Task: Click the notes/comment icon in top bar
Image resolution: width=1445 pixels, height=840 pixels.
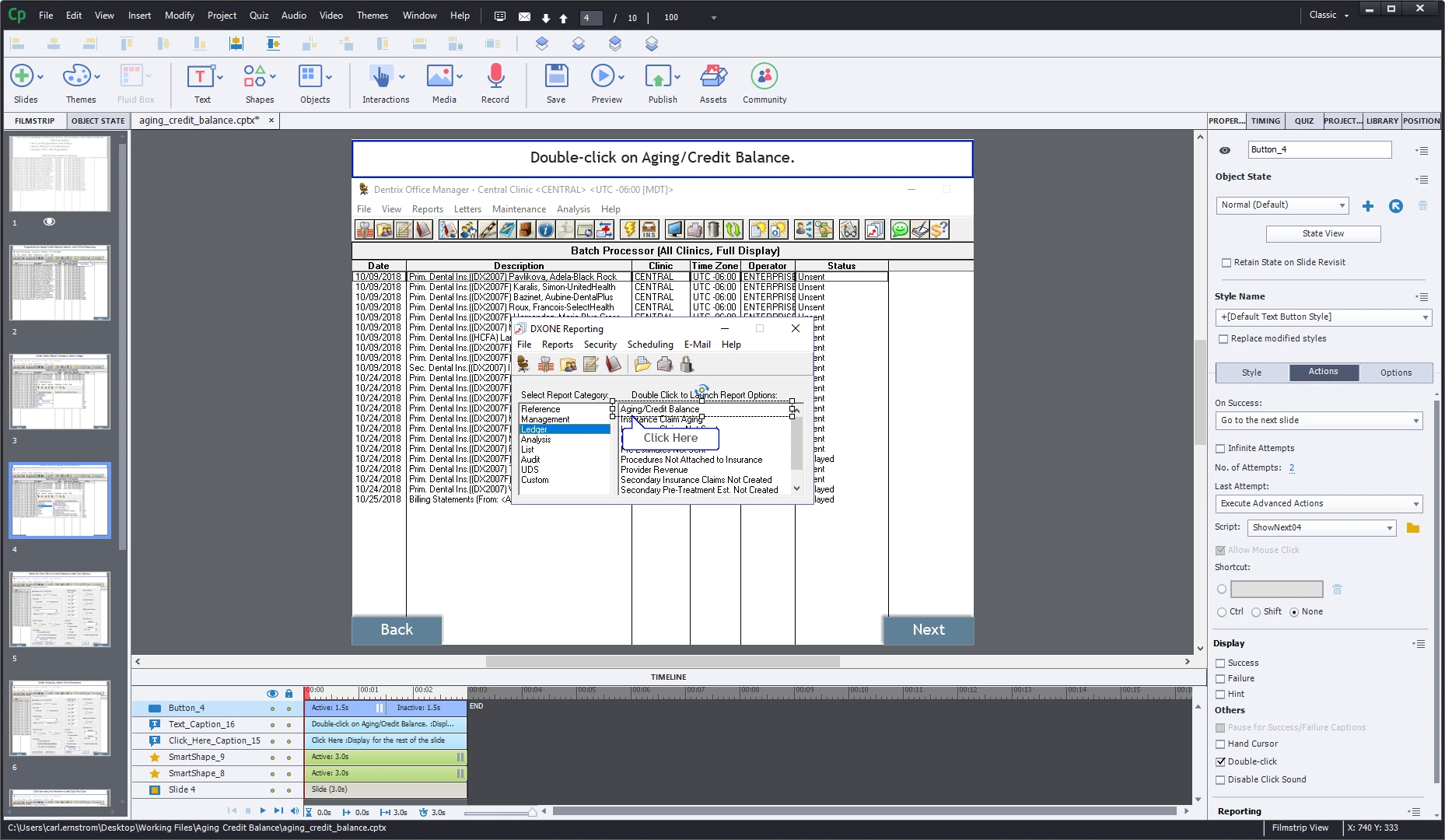Action: 500,16
